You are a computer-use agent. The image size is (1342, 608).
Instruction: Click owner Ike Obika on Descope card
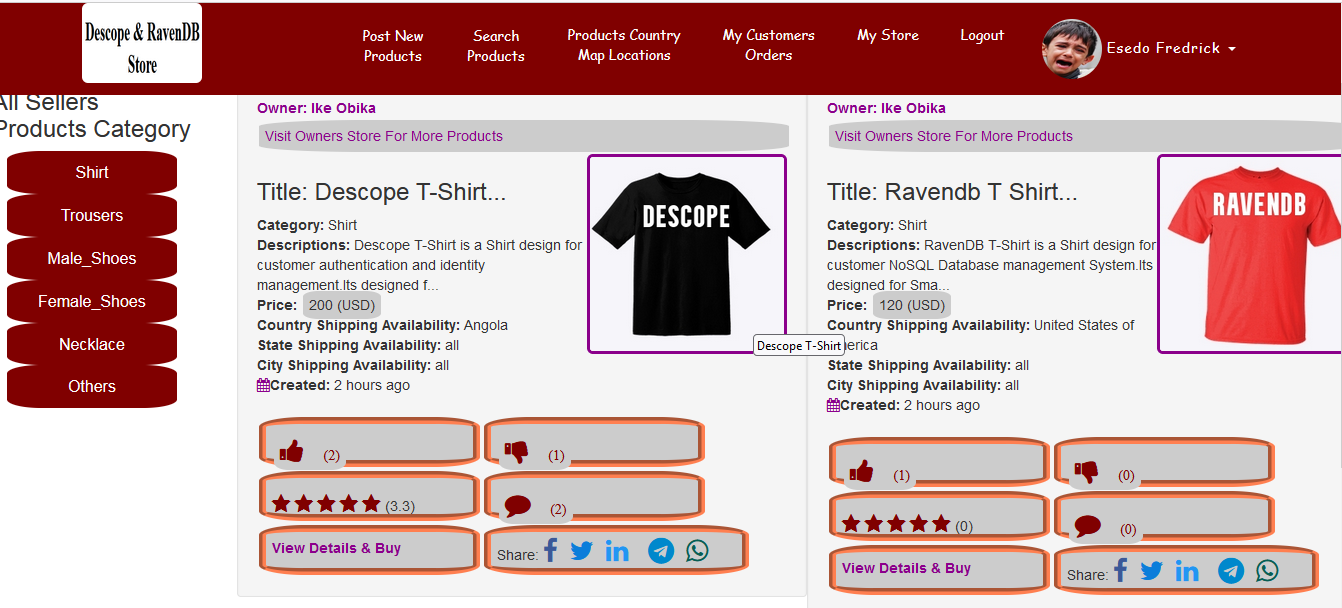point(316,108)
